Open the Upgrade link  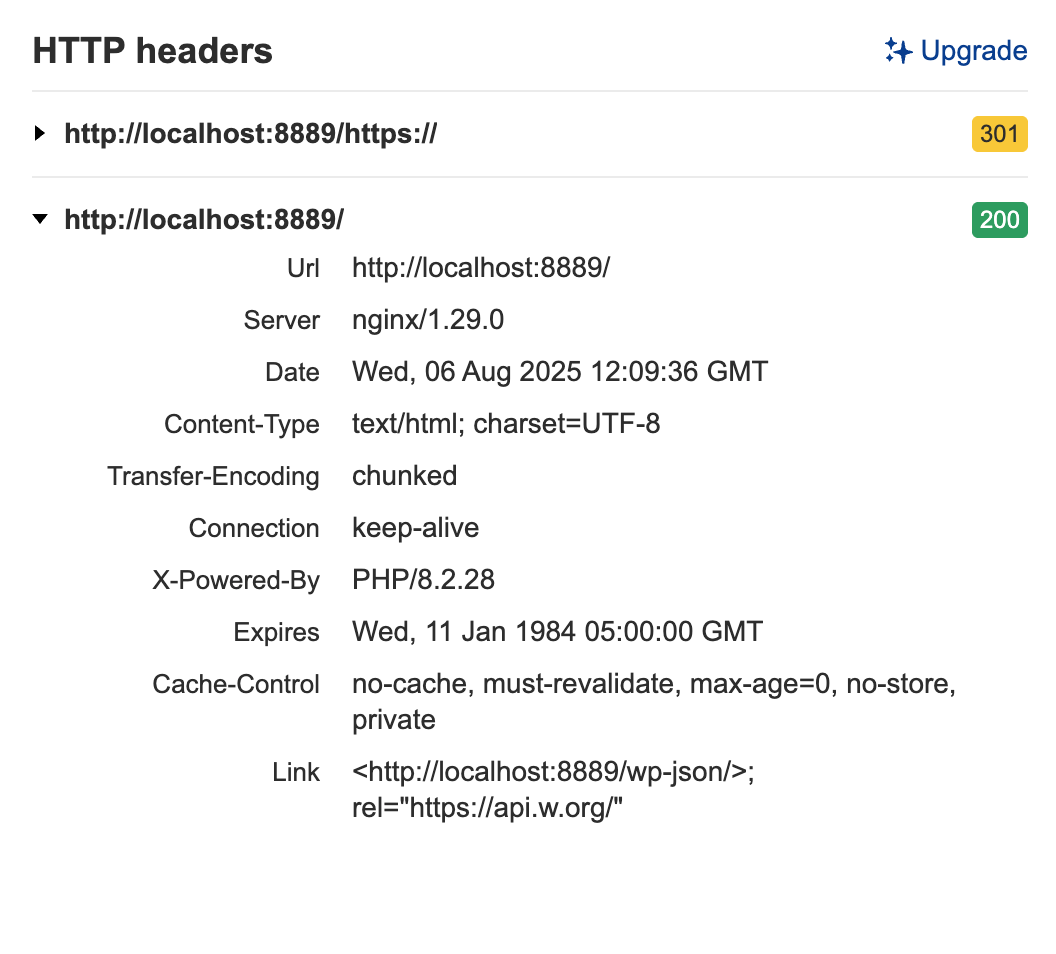pos(973,51)
